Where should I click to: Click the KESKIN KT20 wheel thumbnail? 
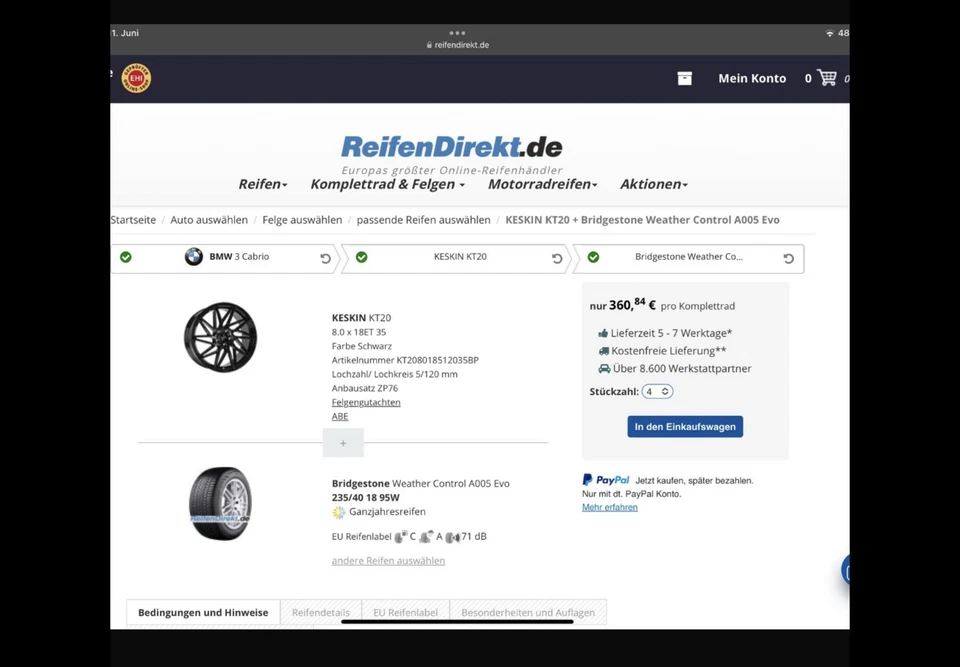click(220, 337)
